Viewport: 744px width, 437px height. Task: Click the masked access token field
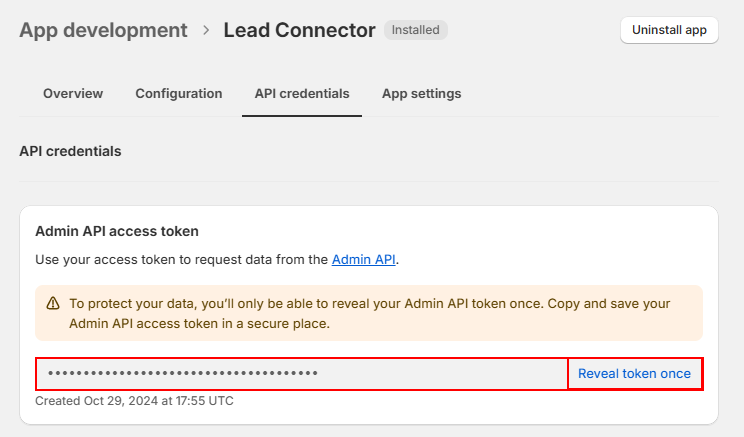point(302,374)
